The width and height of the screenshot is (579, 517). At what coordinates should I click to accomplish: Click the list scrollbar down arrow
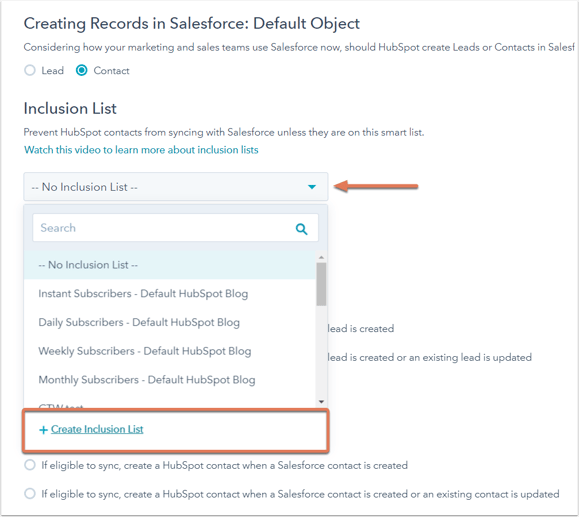coord(321,402)
